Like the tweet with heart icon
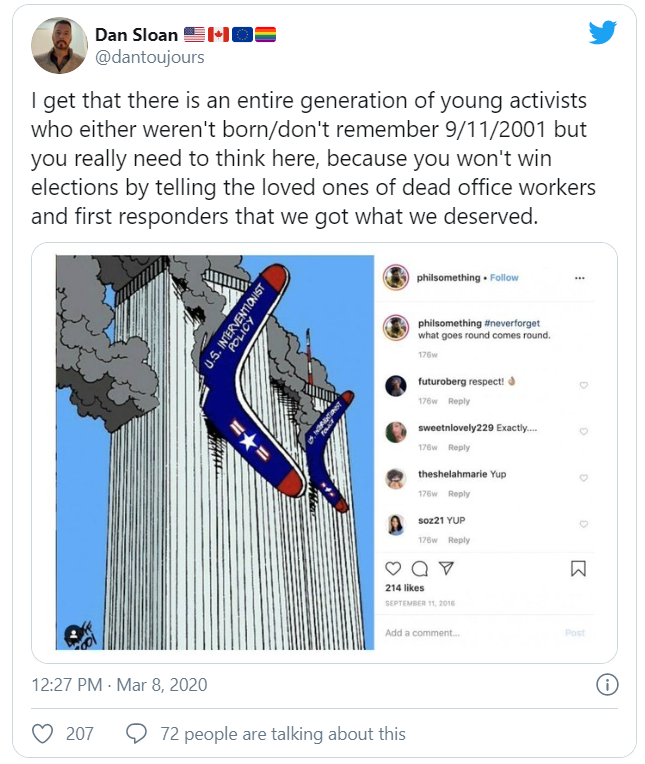 43,734
